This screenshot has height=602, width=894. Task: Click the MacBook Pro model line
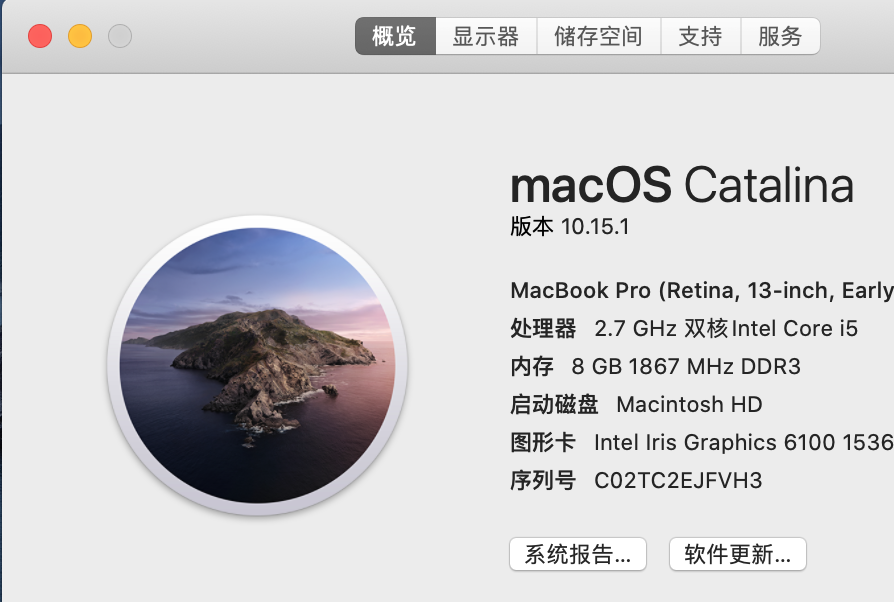pyautogui.click(x=701, y=290)
